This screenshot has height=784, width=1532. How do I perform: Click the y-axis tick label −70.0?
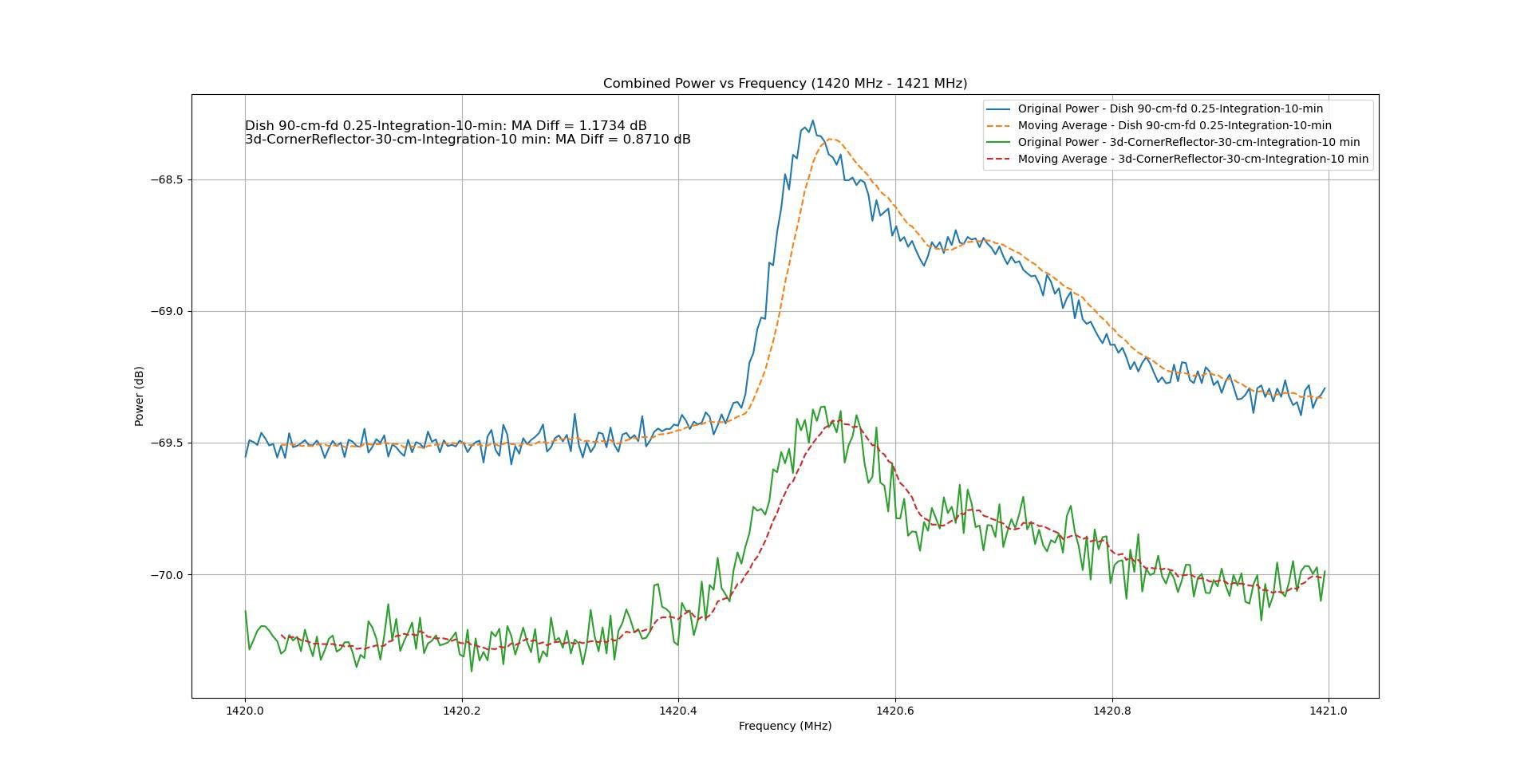tap(167, 575)
